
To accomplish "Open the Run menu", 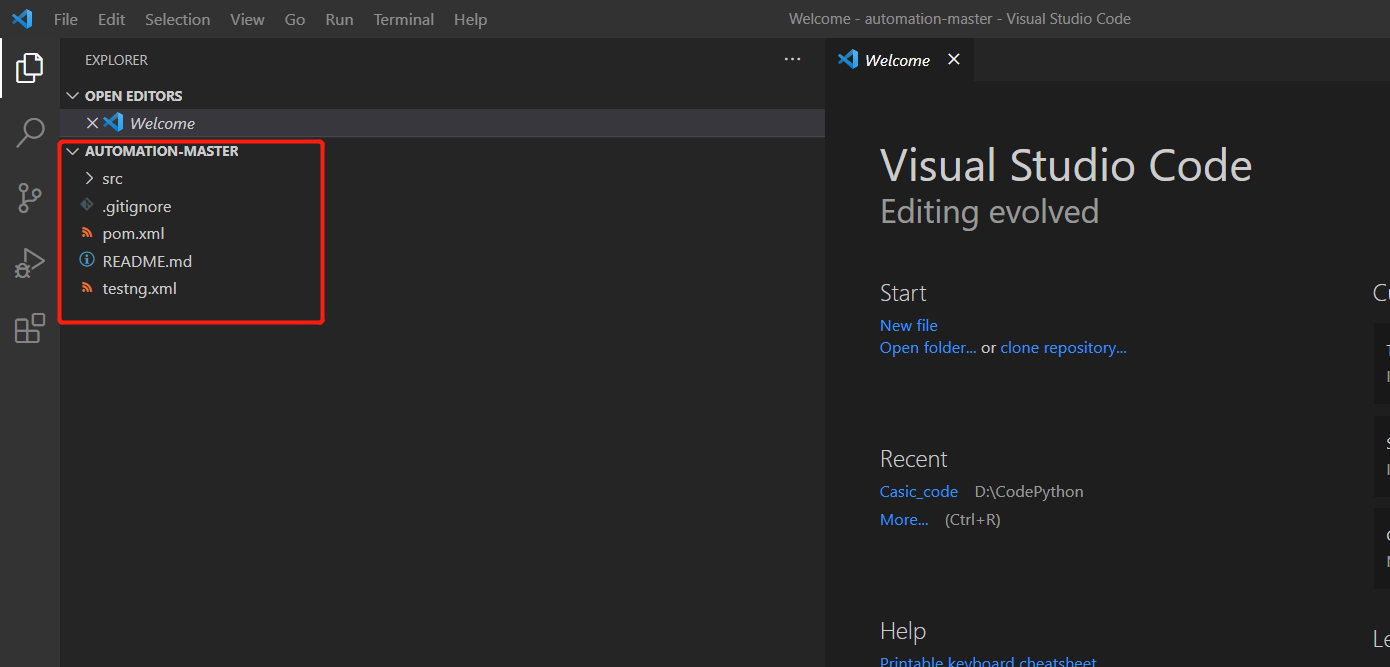I will coord(339,19).
